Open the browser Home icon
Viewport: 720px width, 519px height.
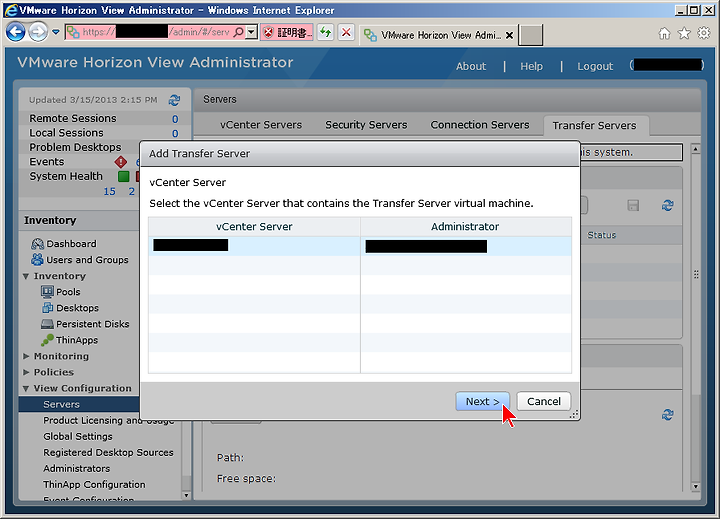click(x=664, y=33)
